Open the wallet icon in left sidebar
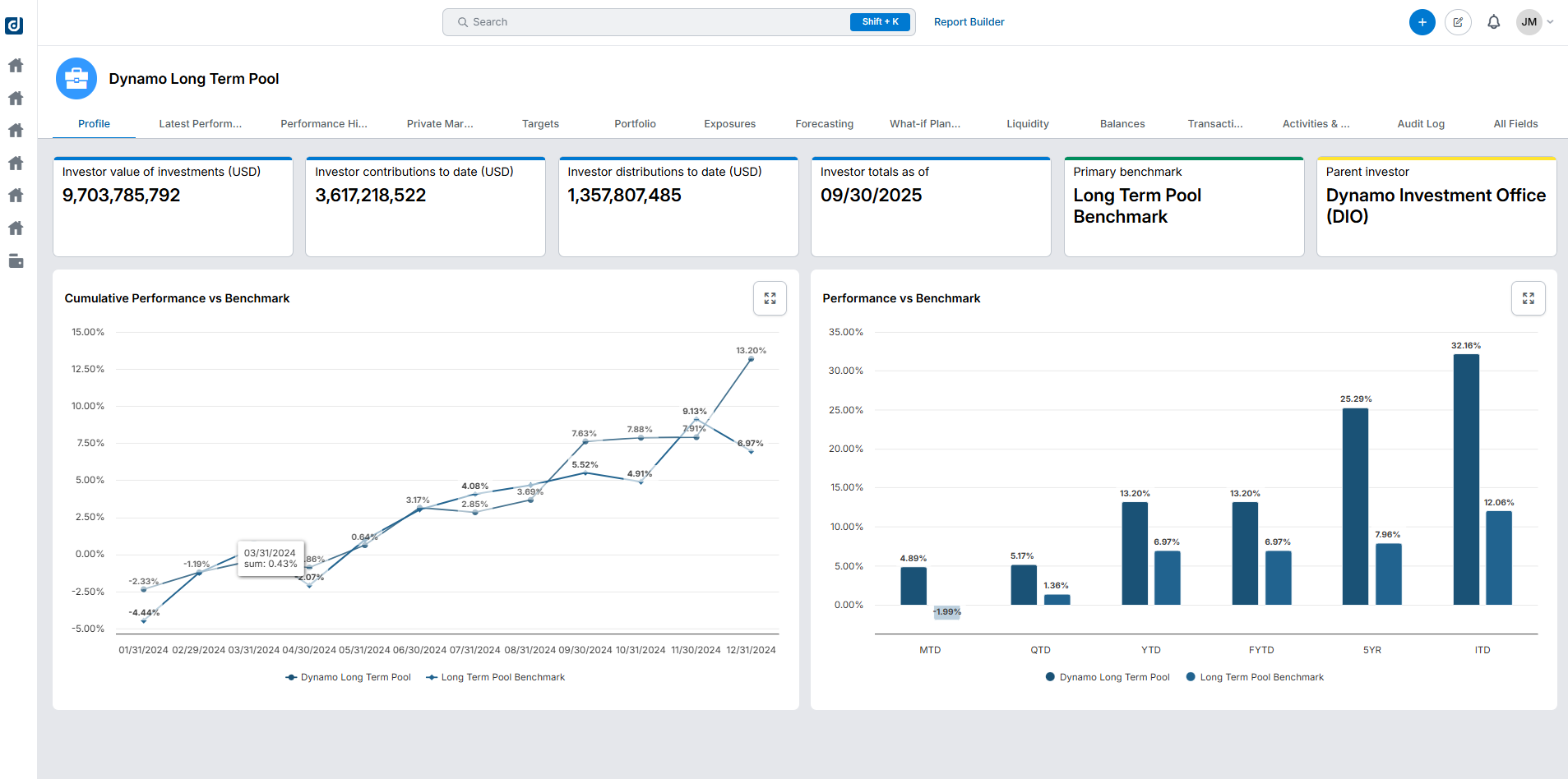 16,261
